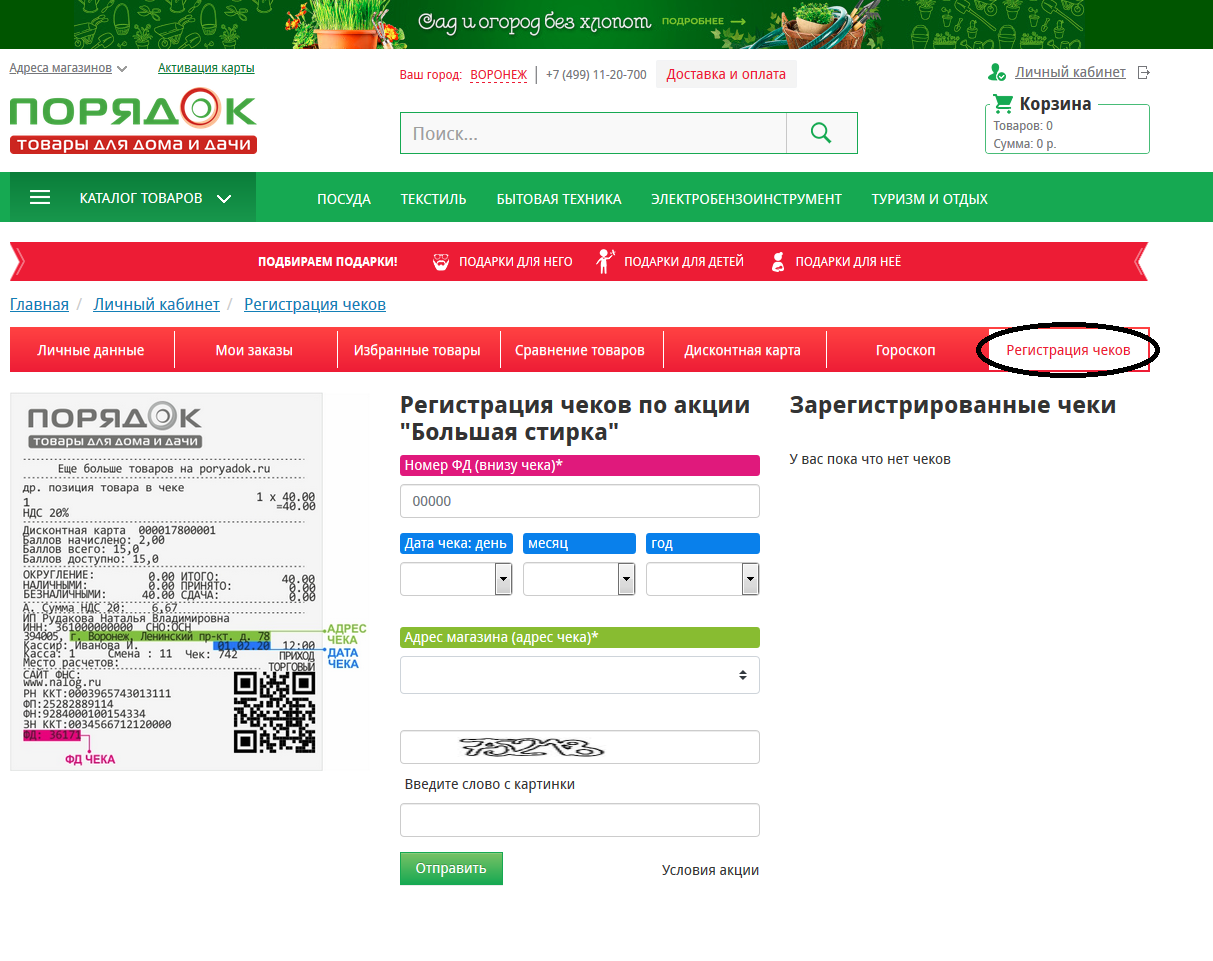Click the magnifier search icon button
This screenshot has height=961, width=1213.
point(821,133)
